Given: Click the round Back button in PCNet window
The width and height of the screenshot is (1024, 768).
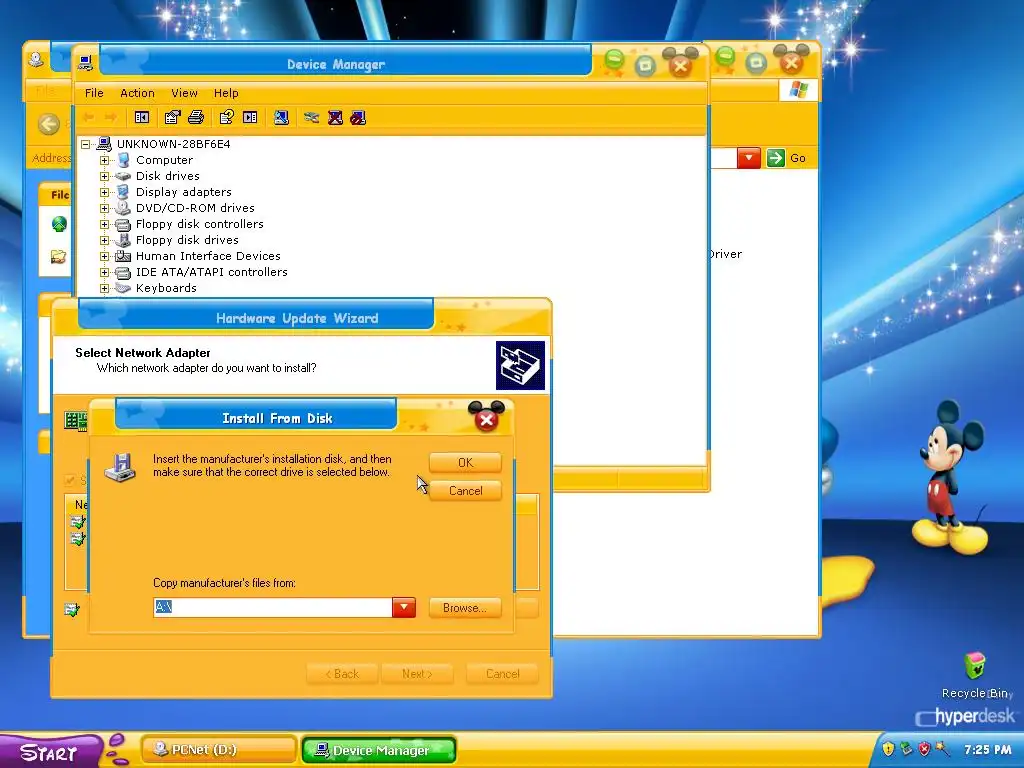Looking at the screenshot, I should [48, 124].
